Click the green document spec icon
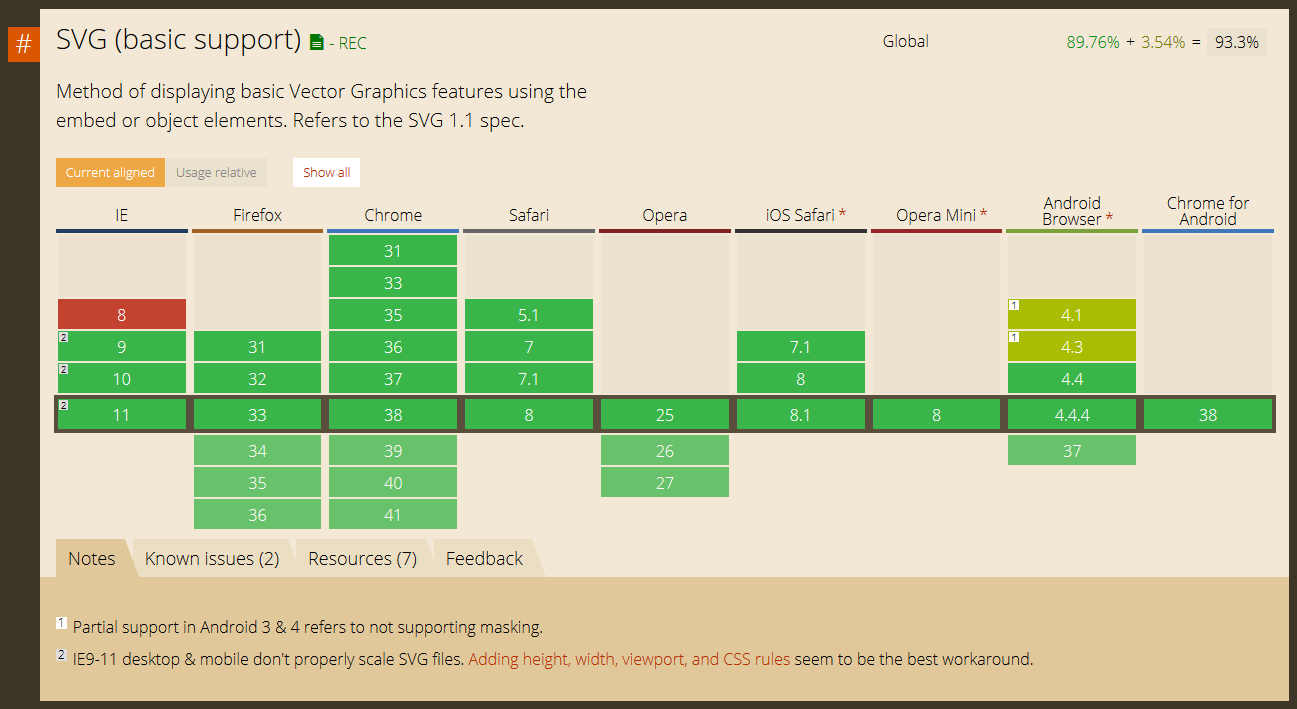This screenshot has width=1297, height=709. point(317,42)
